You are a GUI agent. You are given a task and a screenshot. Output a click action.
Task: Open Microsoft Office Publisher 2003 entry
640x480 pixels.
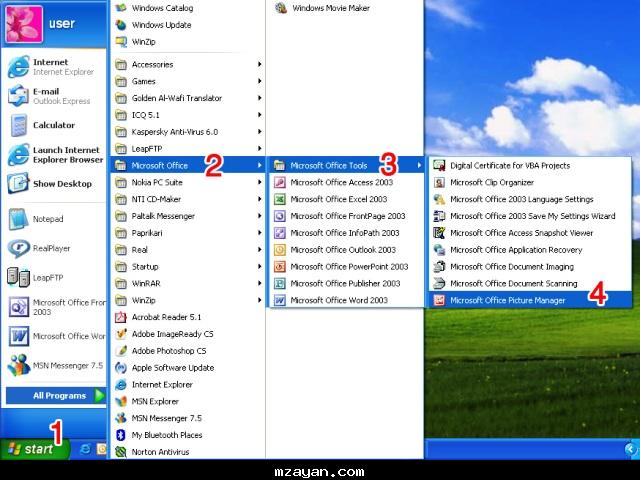[x=347, y=283]
